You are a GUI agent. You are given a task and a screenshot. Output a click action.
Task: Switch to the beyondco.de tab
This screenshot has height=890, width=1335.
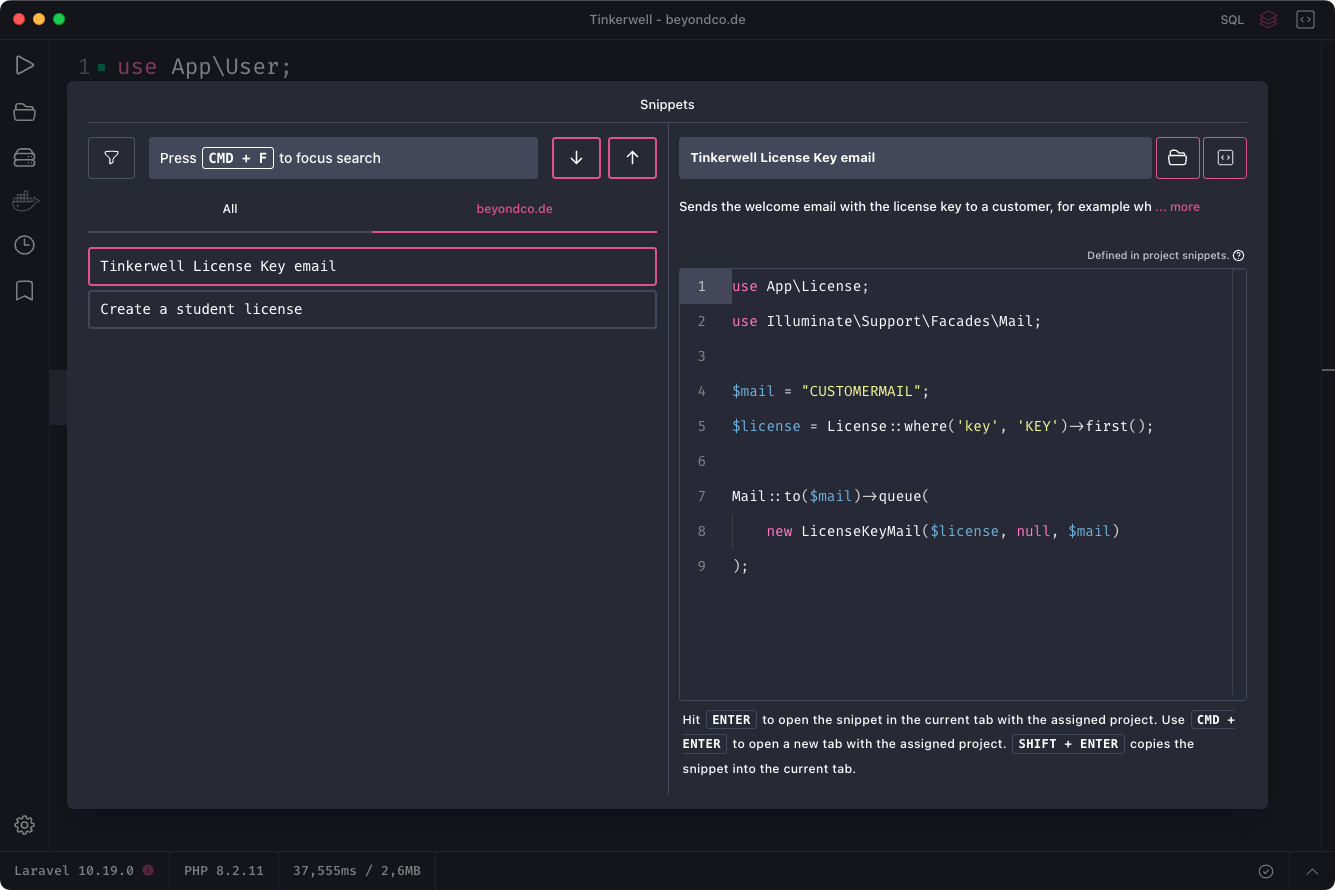pyautogui.click(x=514, y=209)
